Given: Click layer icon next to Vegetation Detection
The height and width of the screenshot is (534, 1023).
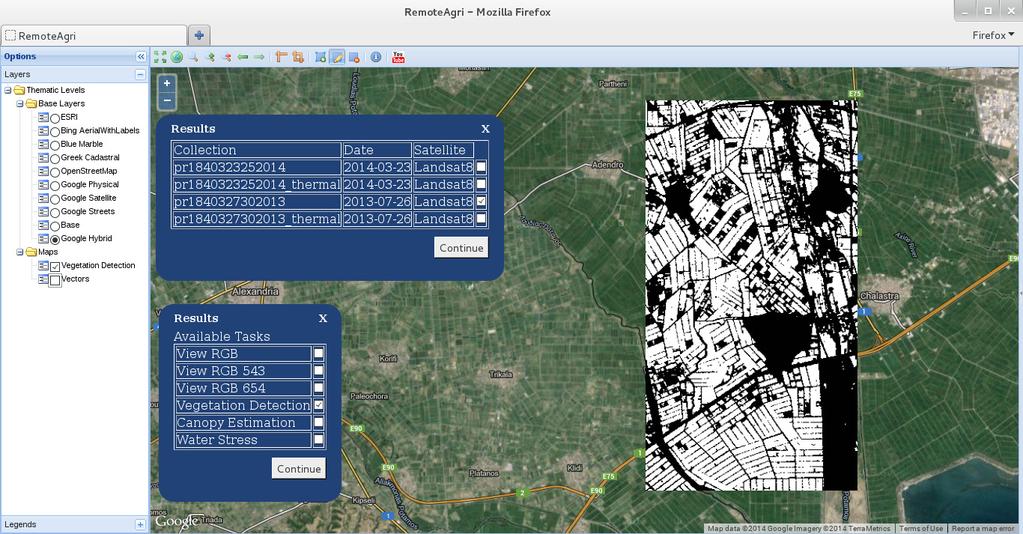Looking at the screenshot, I should click(44, 266).
